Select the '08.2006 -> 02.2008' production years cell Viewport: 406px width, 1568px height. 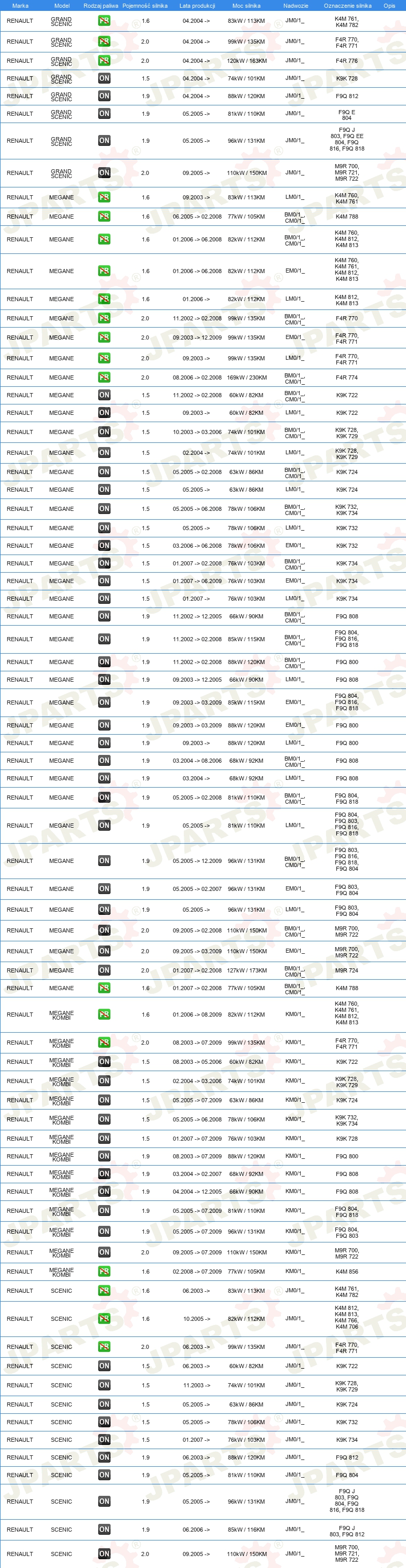click(x=197, y=377)
